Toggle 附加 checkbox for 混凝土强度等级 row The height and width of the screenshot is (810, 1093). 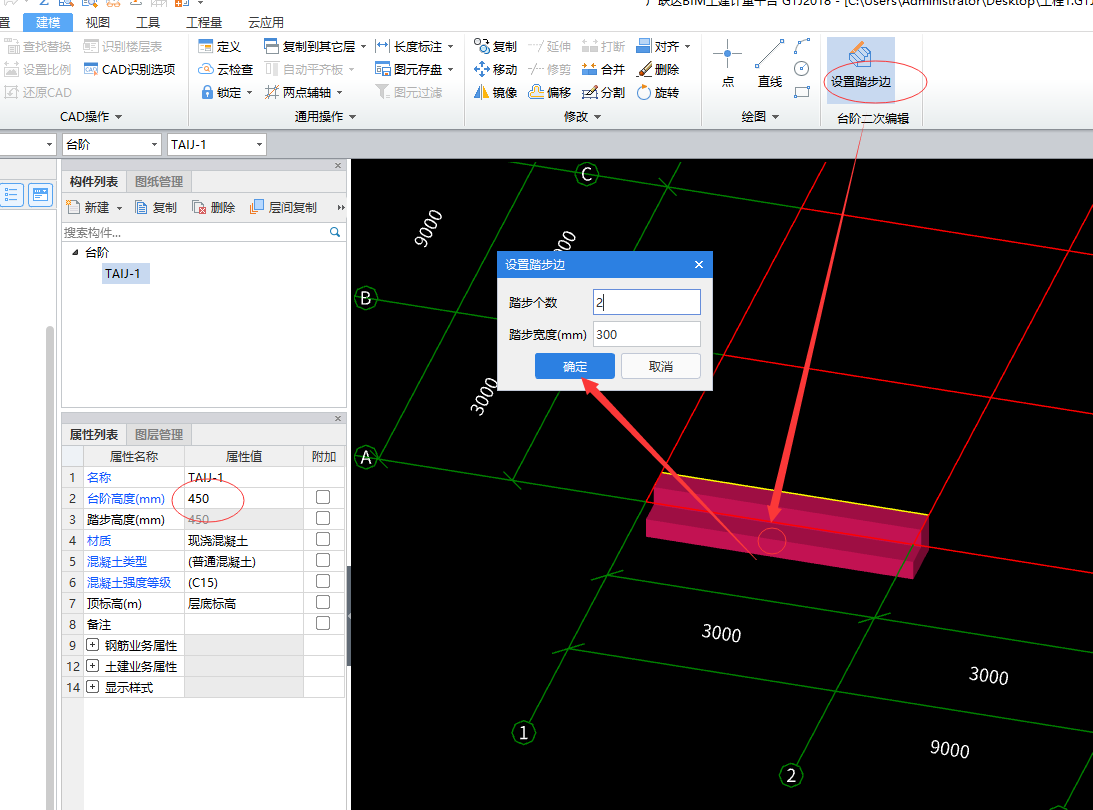pos(323,581)
